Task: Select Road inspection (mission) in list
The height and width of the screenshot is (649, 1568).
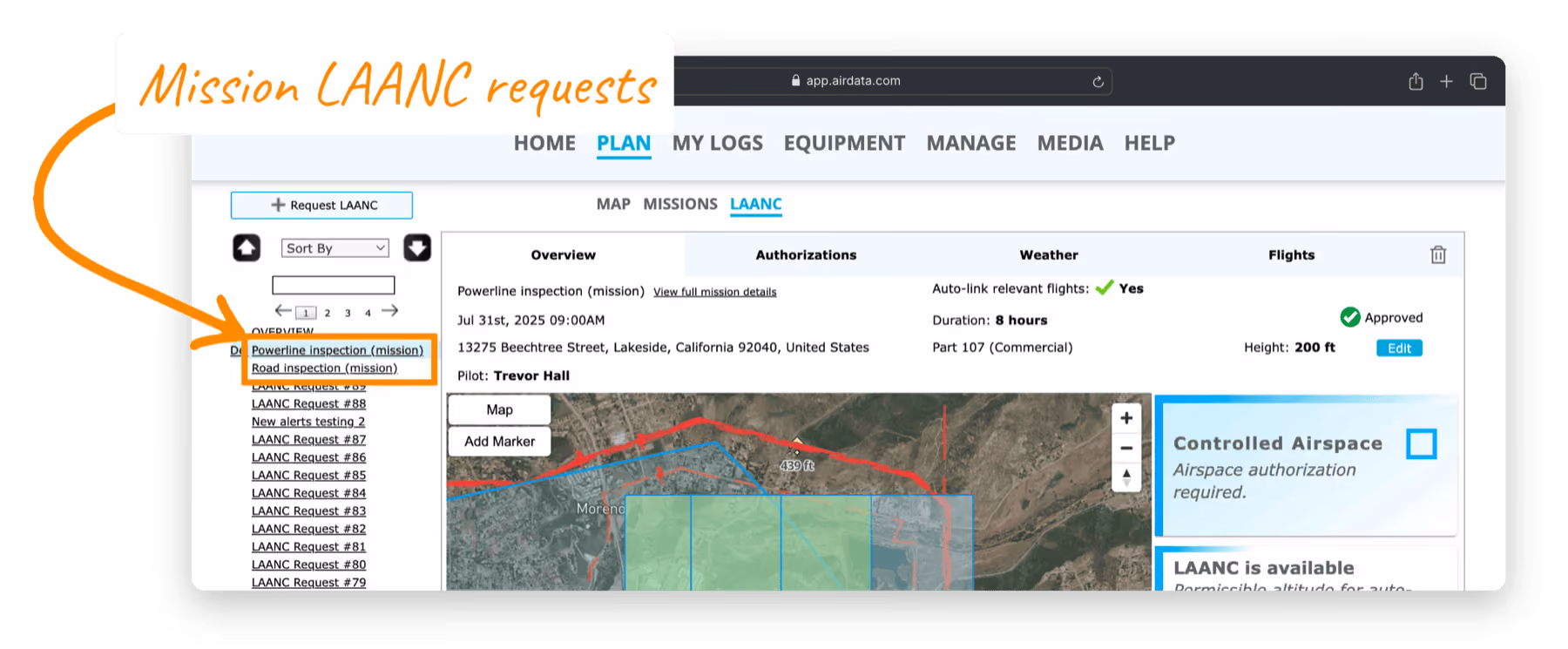Action: tap(324, 368)
